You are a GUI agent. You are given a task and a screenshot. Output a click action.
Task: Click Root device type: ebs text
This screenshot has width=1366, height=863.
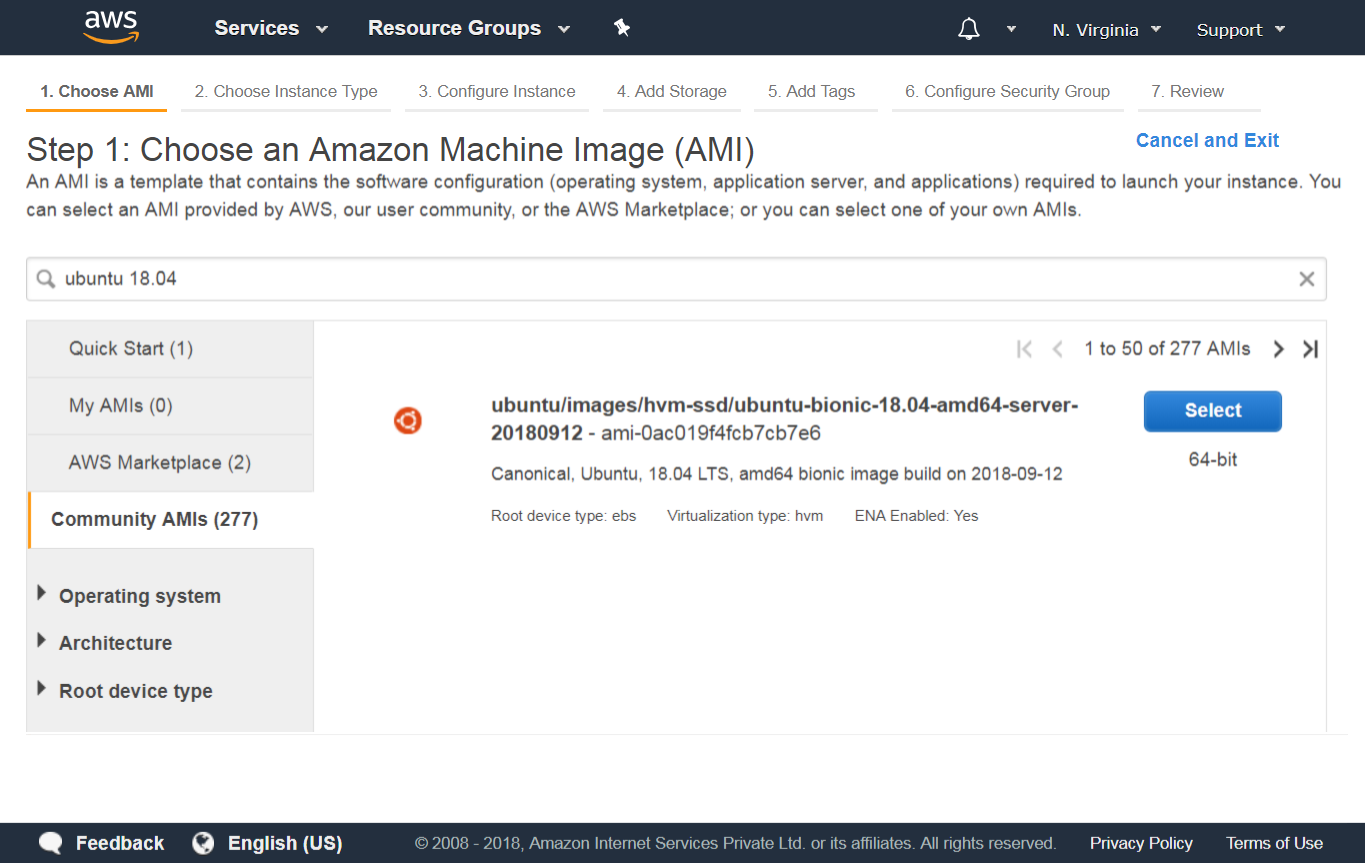(563, 516)
